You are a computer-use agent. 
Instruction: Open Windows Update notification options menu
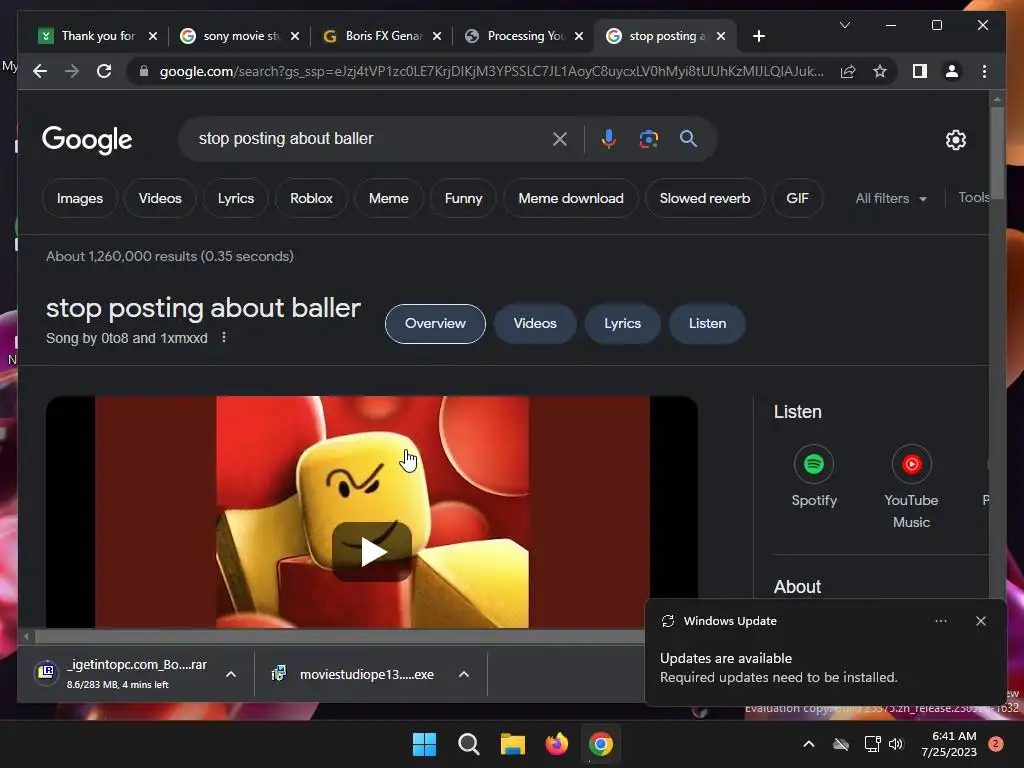[941, 621]
